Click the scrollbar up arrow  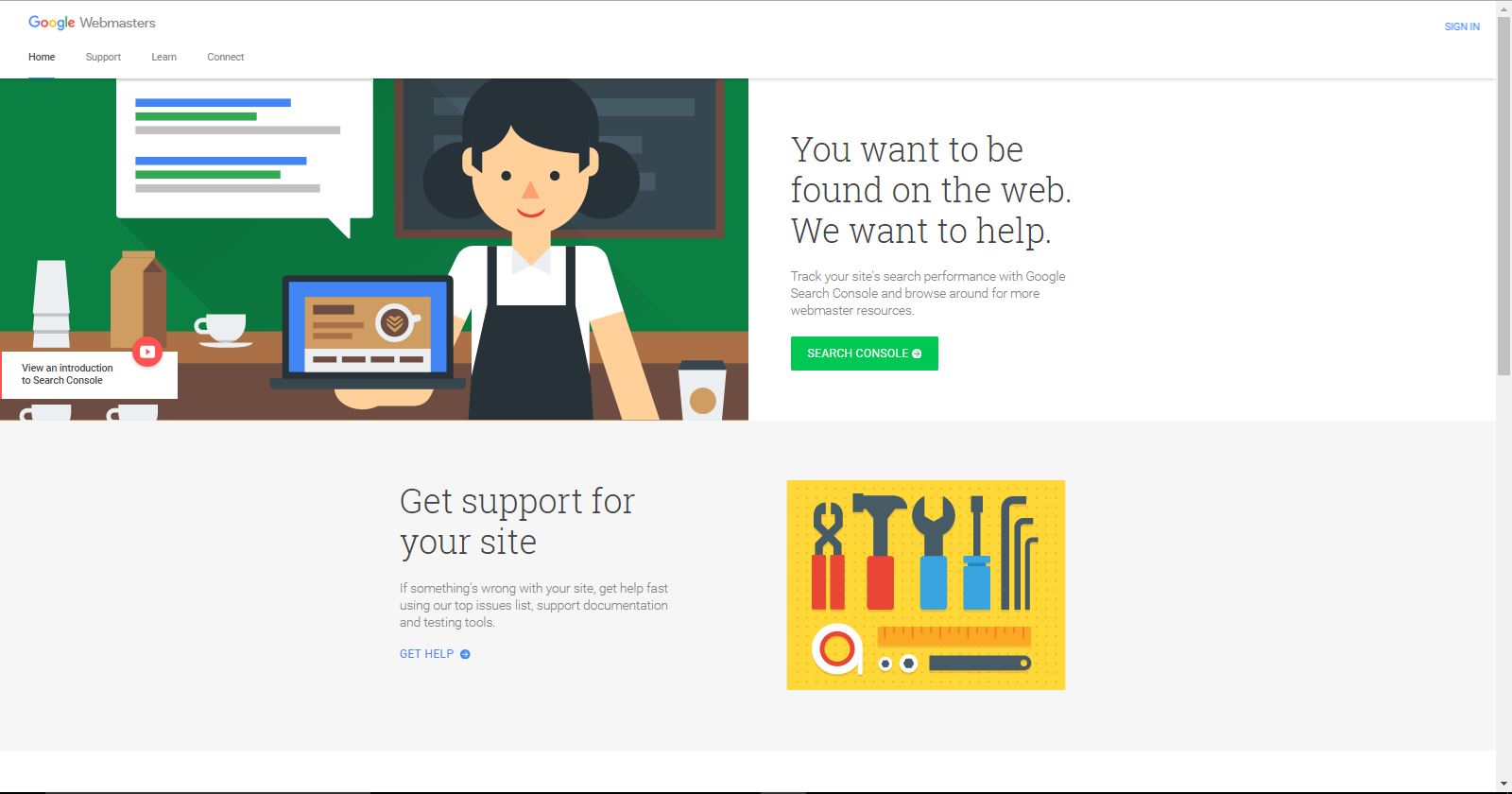tap(1503, 8)
